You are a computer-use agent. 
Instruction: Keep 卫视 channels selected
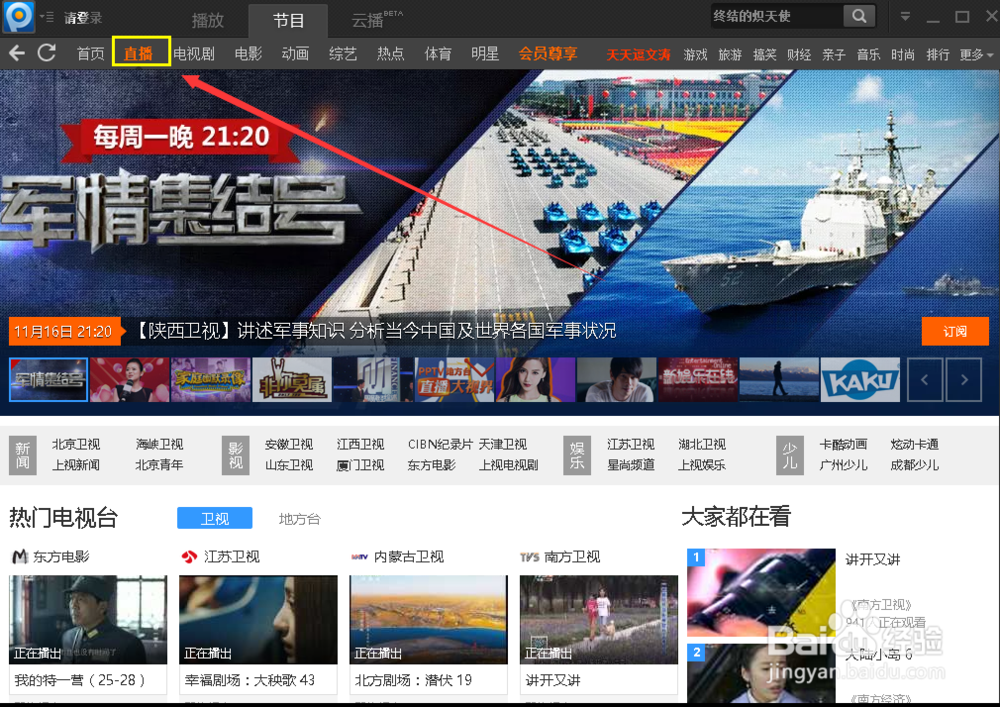click(x=214, y=518)
